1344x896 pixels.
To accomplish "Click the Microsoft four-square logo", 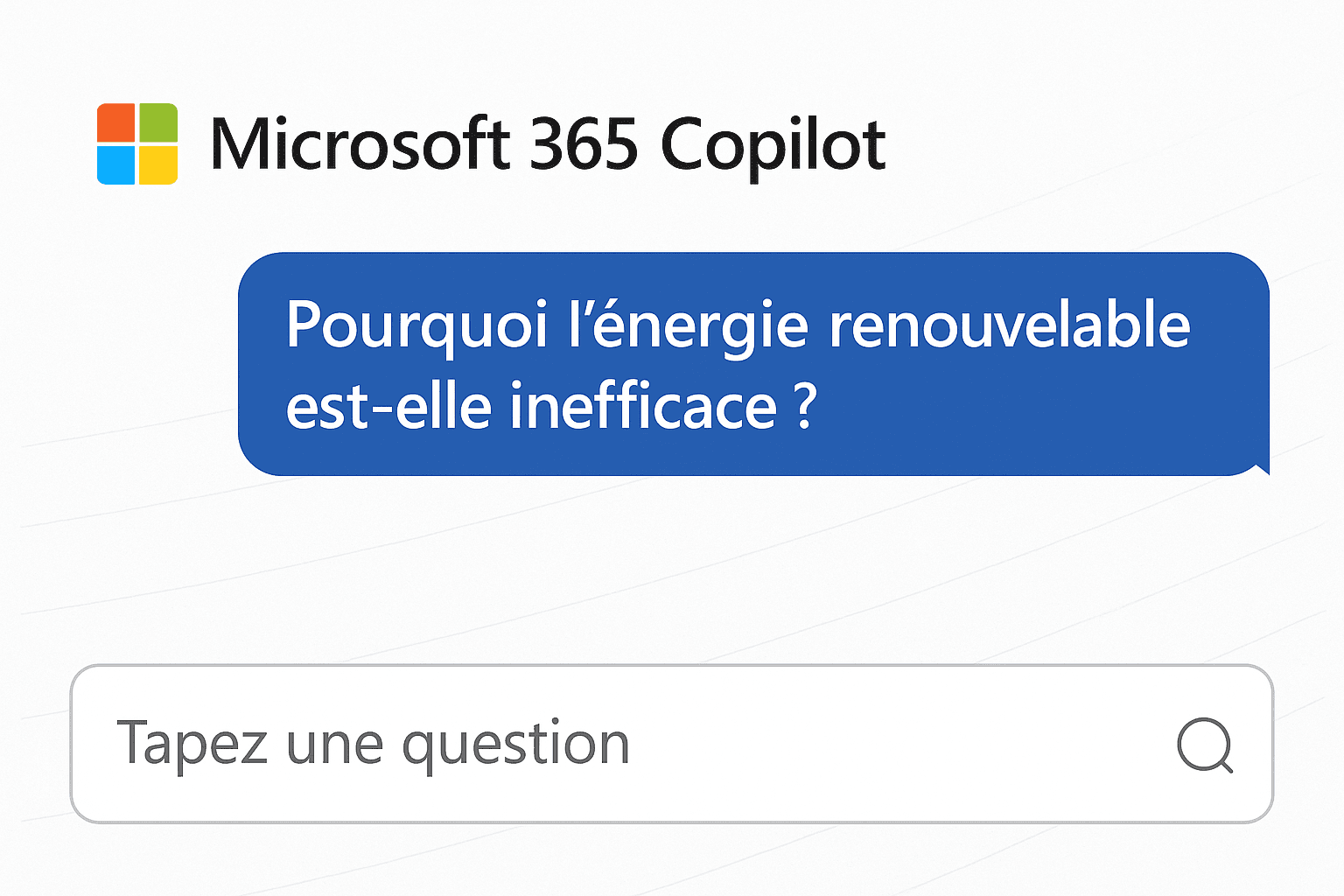I will (137, 144).
